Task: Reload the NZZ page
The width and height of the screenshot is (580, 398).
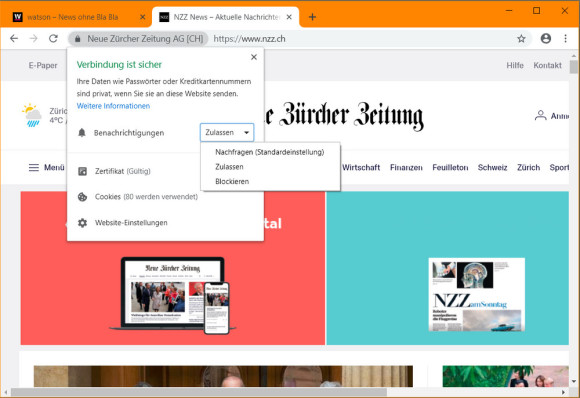Action: (53, 38)
